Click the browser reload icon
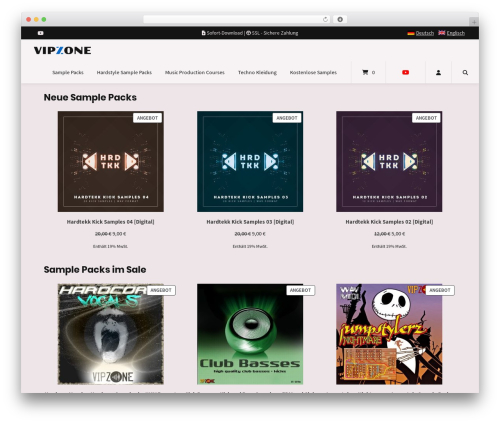Viewport: 500px width, 423px height. 325,19
